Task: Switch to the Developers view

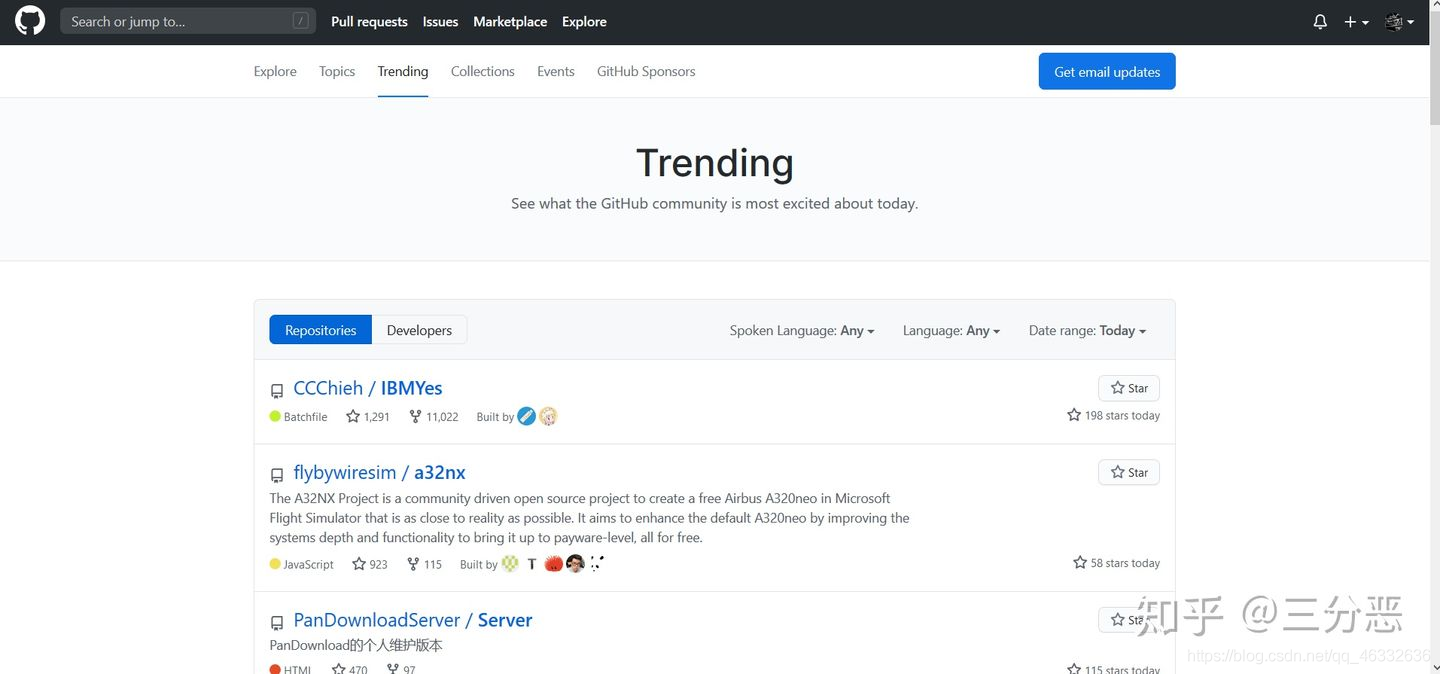Action: 419,330
